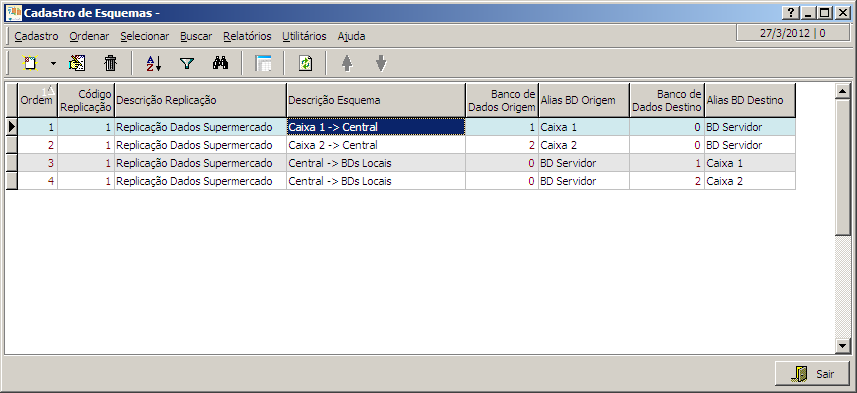Click the Alias BD Destino column header

coord(750,100)
